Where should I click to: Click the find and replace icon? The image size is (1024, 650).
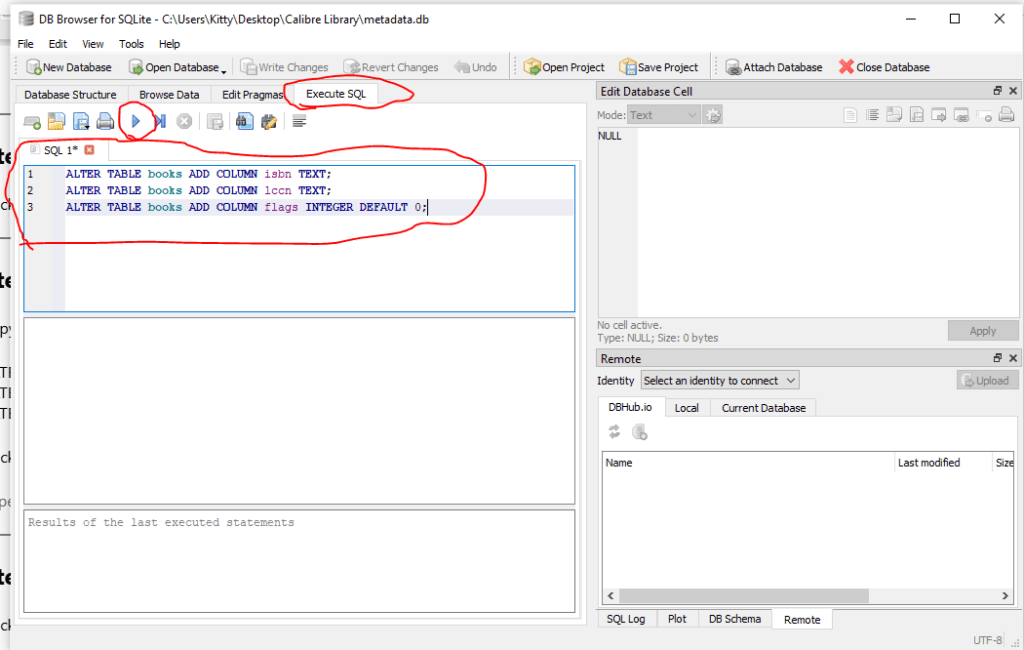[x=268, y=122]
